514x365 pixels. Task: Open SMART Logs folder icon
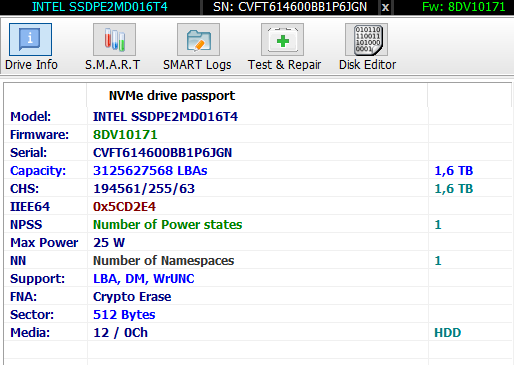tap(198, 39)
